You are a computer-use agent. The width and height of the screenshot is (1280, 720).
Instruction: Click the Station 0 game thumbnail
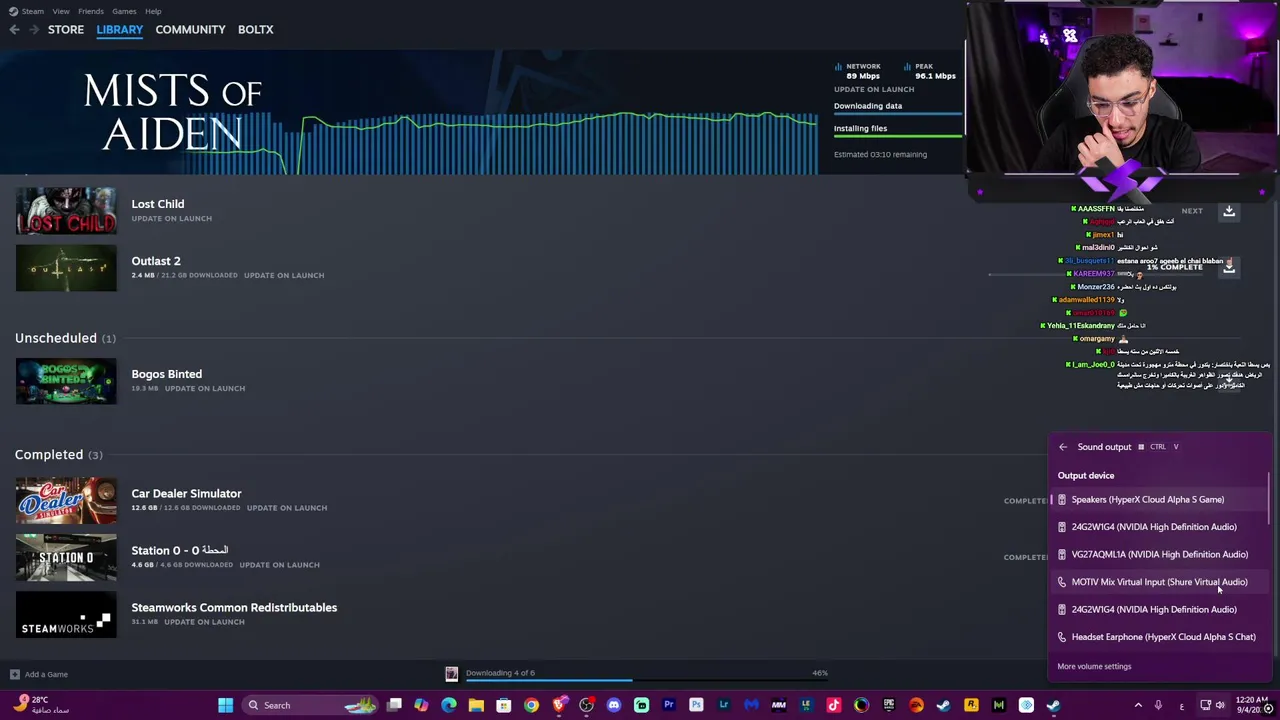66,557
